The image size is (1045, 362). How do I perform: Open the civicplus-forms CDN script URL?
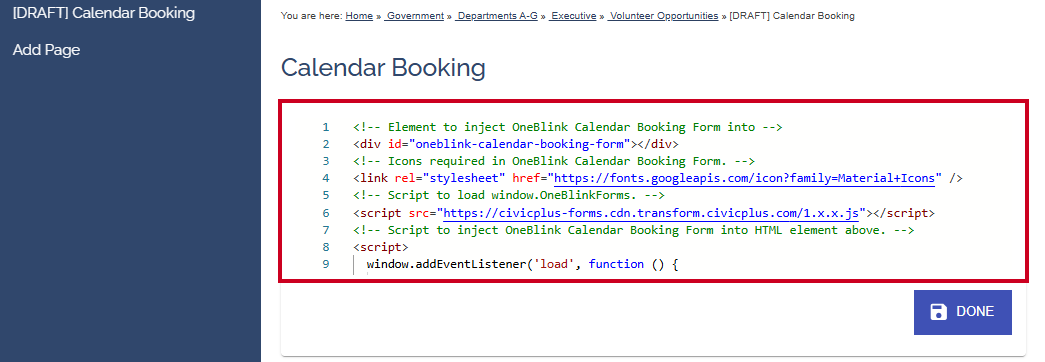650,213
